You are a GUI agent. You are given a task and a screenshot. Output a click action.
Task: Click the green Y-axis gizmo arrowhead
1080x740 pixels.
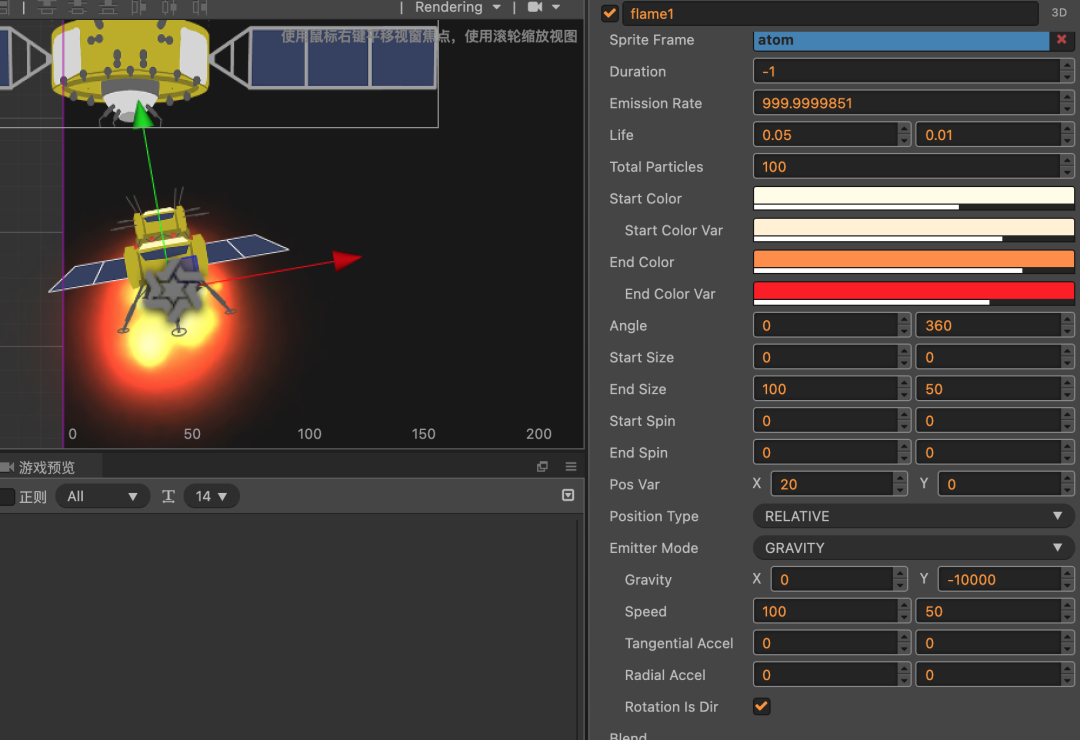[143, 114]
